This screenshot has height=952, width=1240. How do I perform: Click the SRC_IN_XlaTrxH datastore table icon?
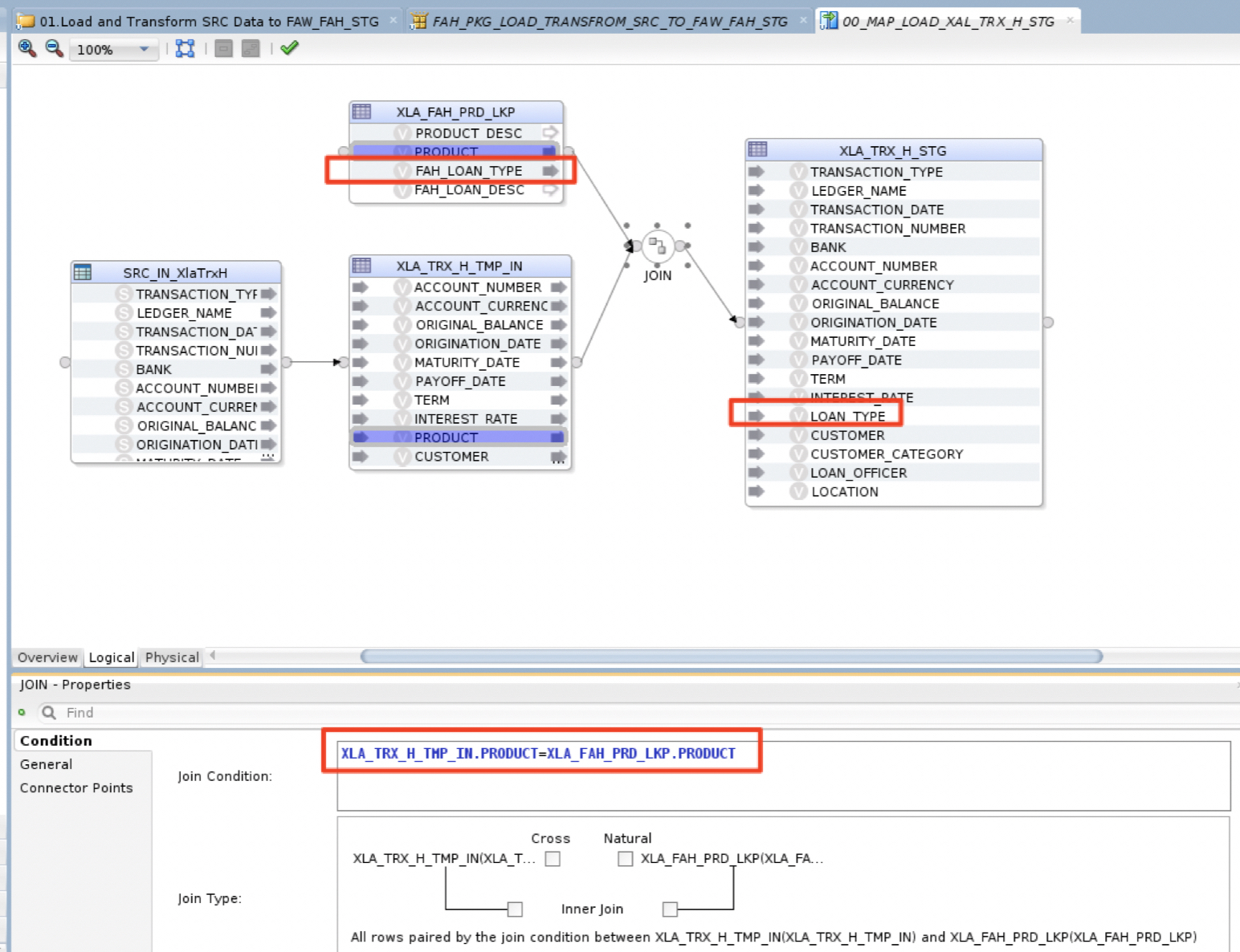click(83, 272)
